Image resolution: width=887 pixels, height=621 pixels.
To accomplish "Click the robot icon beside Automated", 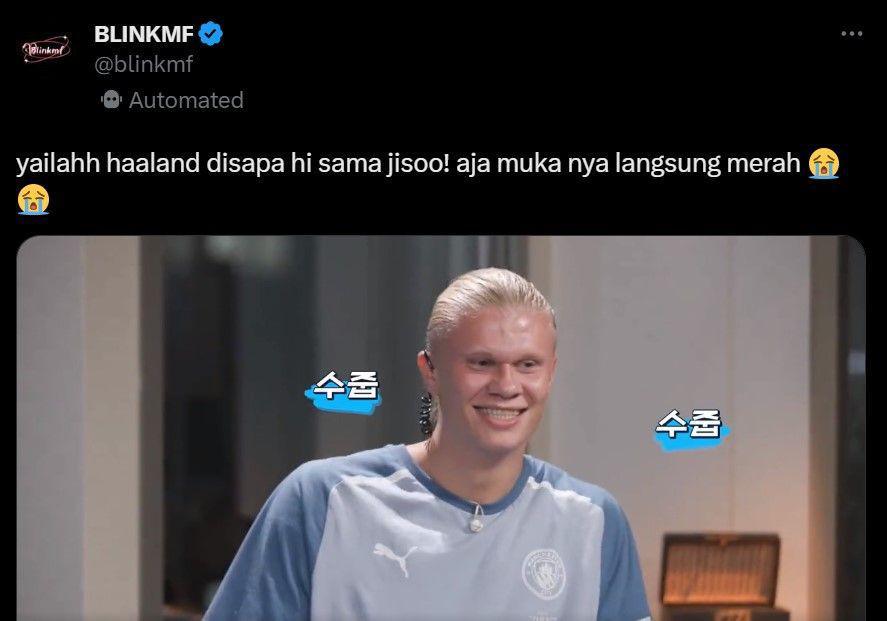I will click(111, 100).
